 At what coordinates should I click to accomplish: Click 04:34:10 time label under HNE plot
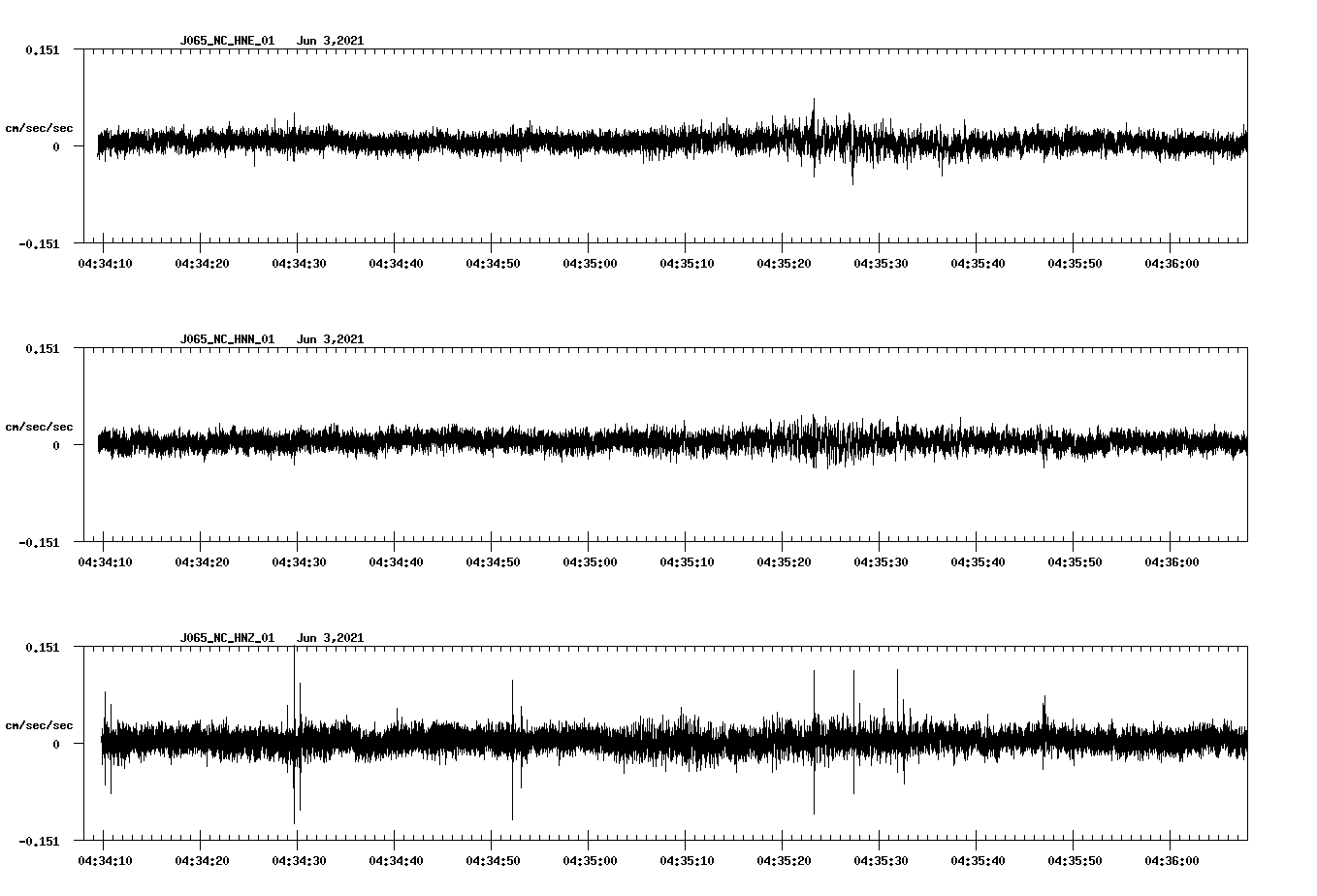(x=105, y=264)
